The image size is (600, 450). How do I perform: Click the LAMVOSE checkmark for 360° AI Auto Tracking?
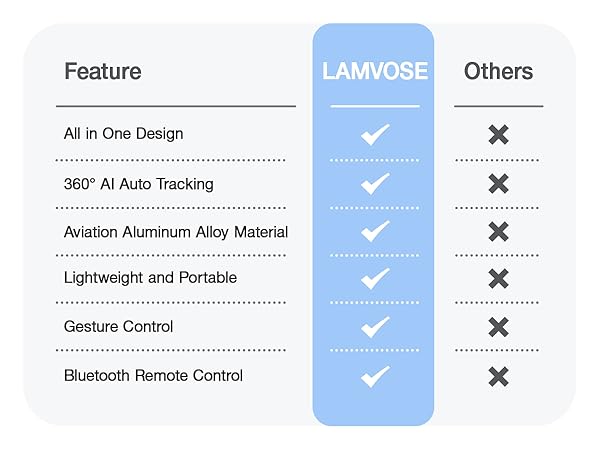tap(374, 183)
